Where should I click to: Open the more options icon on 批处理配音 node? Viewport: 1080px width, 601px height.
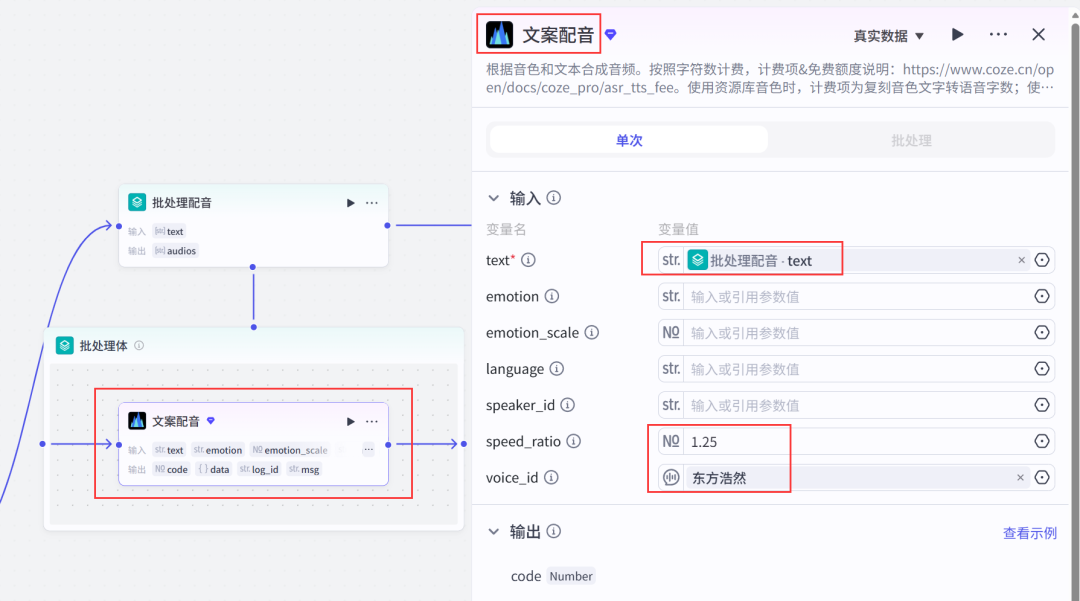[371, 202]
